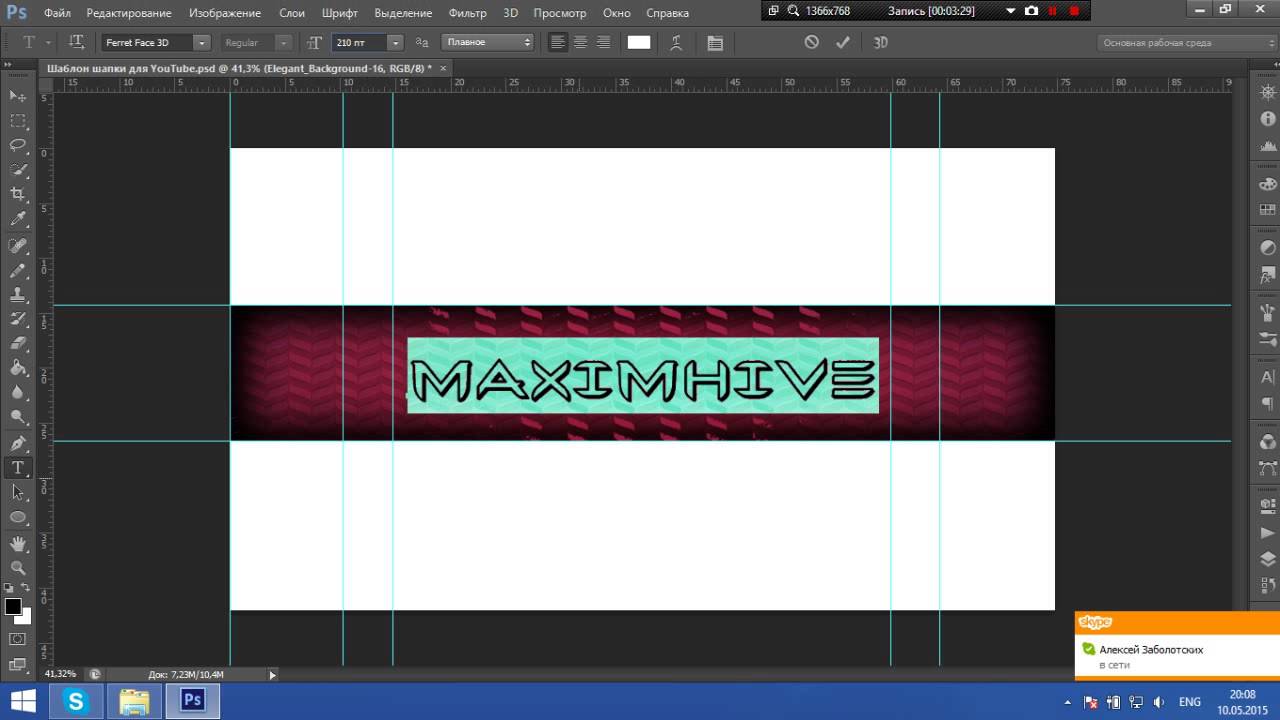1280x720 pixels.
Task: Open the Warp Text dialog
Action: click(x=677, y=42)
